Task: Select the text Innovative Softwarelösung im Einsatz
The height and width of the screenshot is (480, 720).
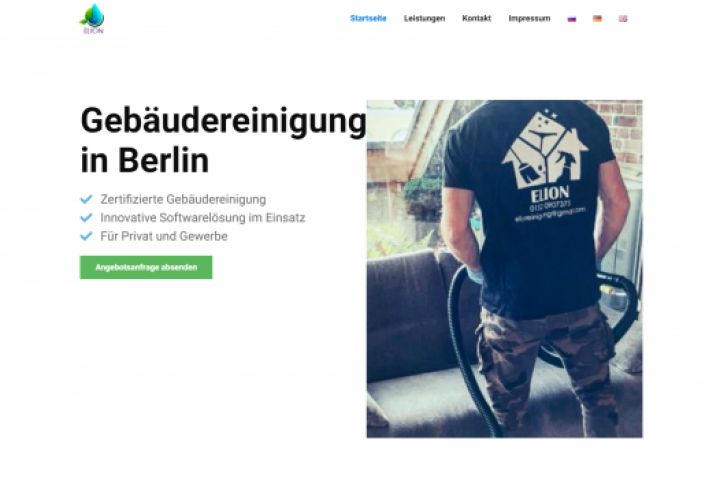Action: [x=203, y=218]
